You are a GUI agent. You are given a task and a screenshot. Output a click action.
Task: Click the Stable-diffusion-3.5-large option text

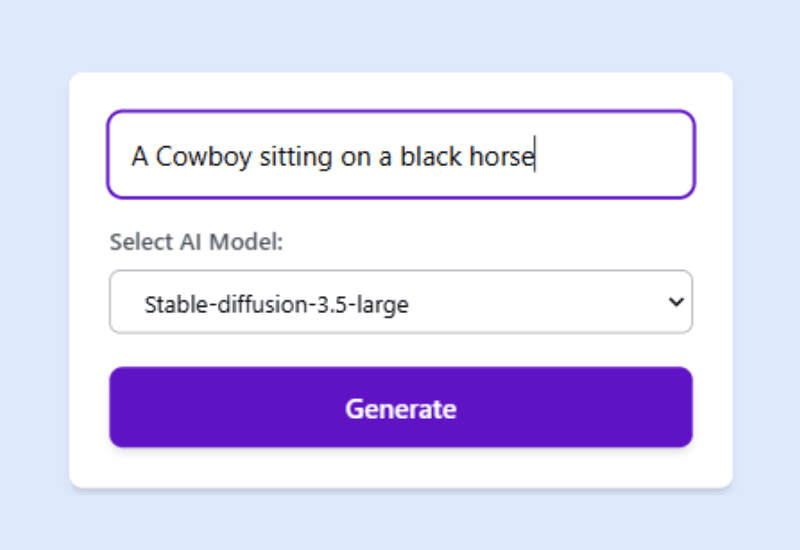tap(276, 304)
